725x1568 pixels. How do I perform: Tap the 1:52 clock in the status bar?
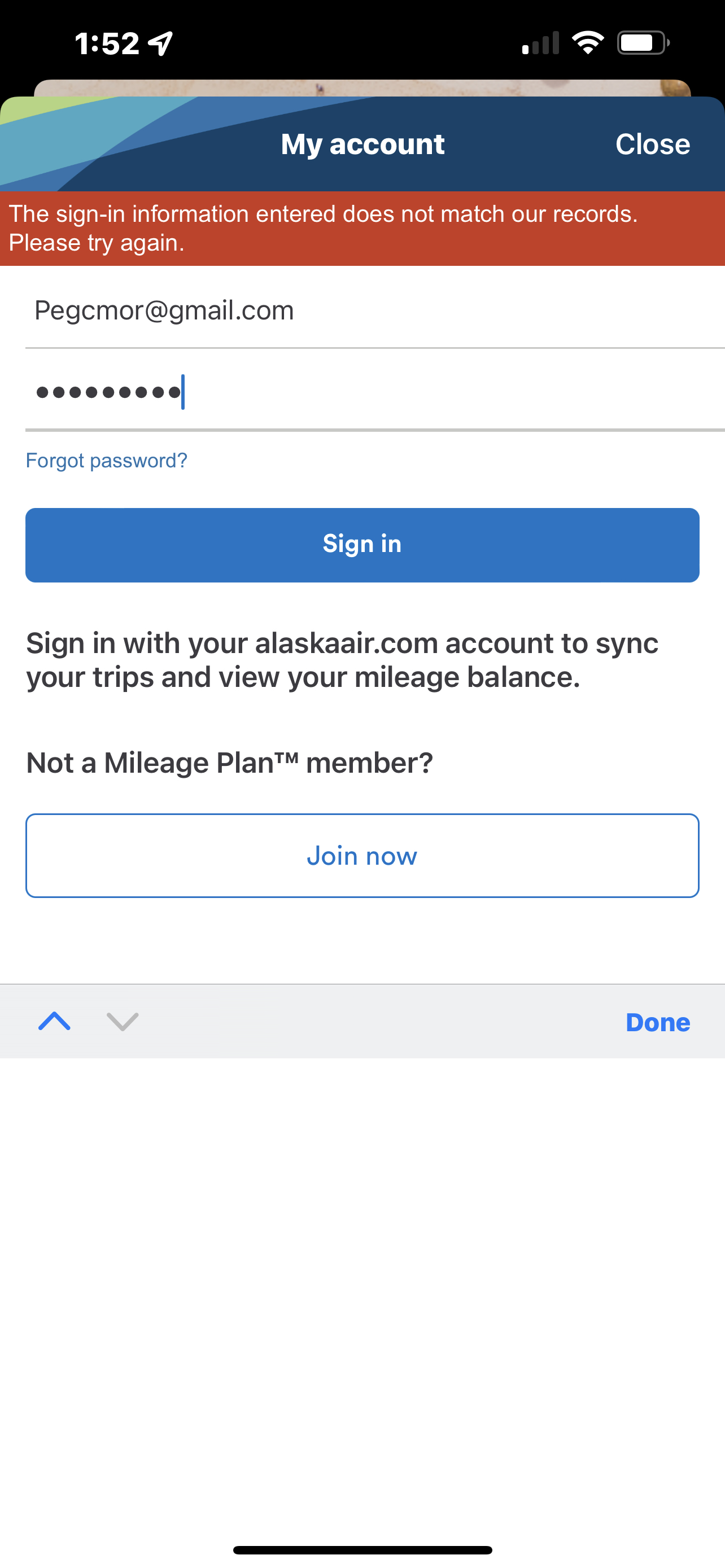point(107,43)
